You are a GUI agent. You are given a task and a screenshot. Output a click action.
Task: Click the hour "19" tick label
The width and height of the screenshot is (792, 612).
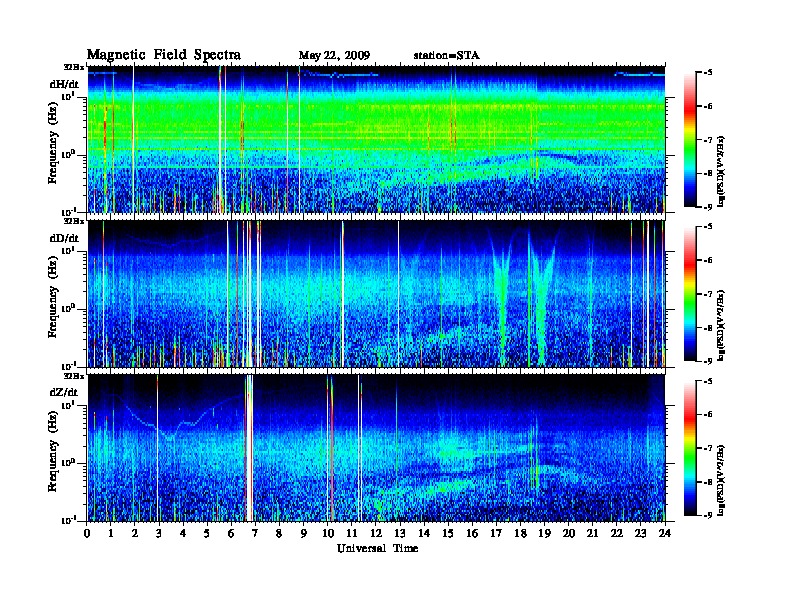pyautogui.click(x=544, y=533)
